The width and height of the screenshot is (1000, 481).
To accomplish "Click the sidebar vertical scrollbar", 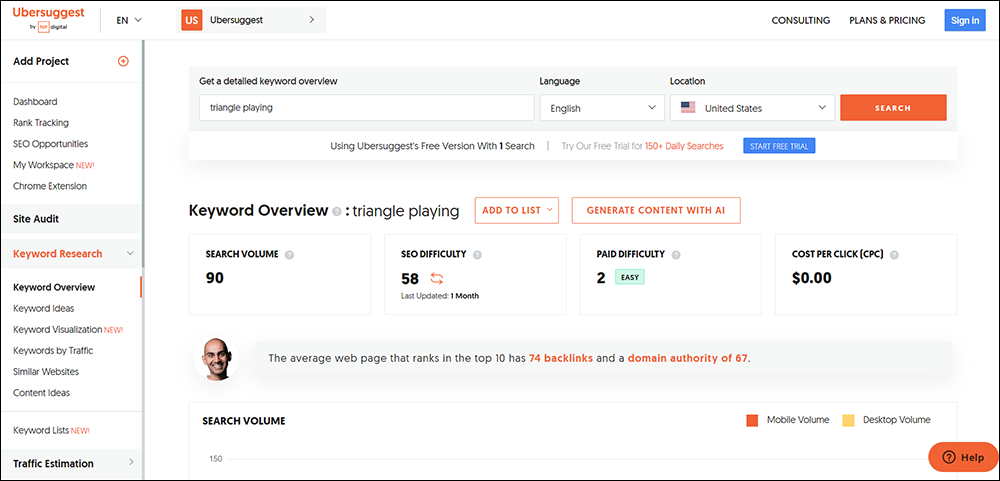I will coord(143,153).
